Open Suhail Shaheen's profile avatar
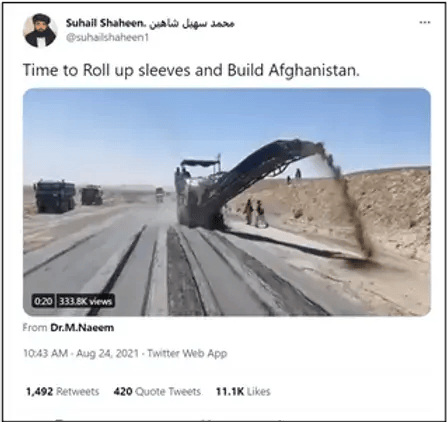 click(x=40, y=30)
